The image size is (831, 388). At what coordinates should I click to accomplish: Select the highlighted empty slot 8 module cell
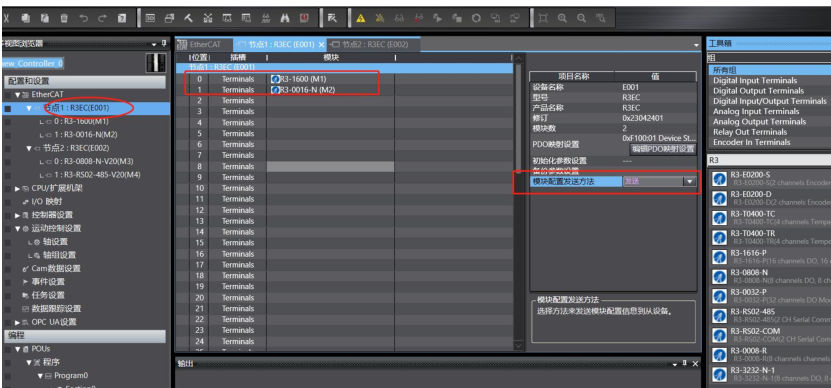(x=331, y=166)
